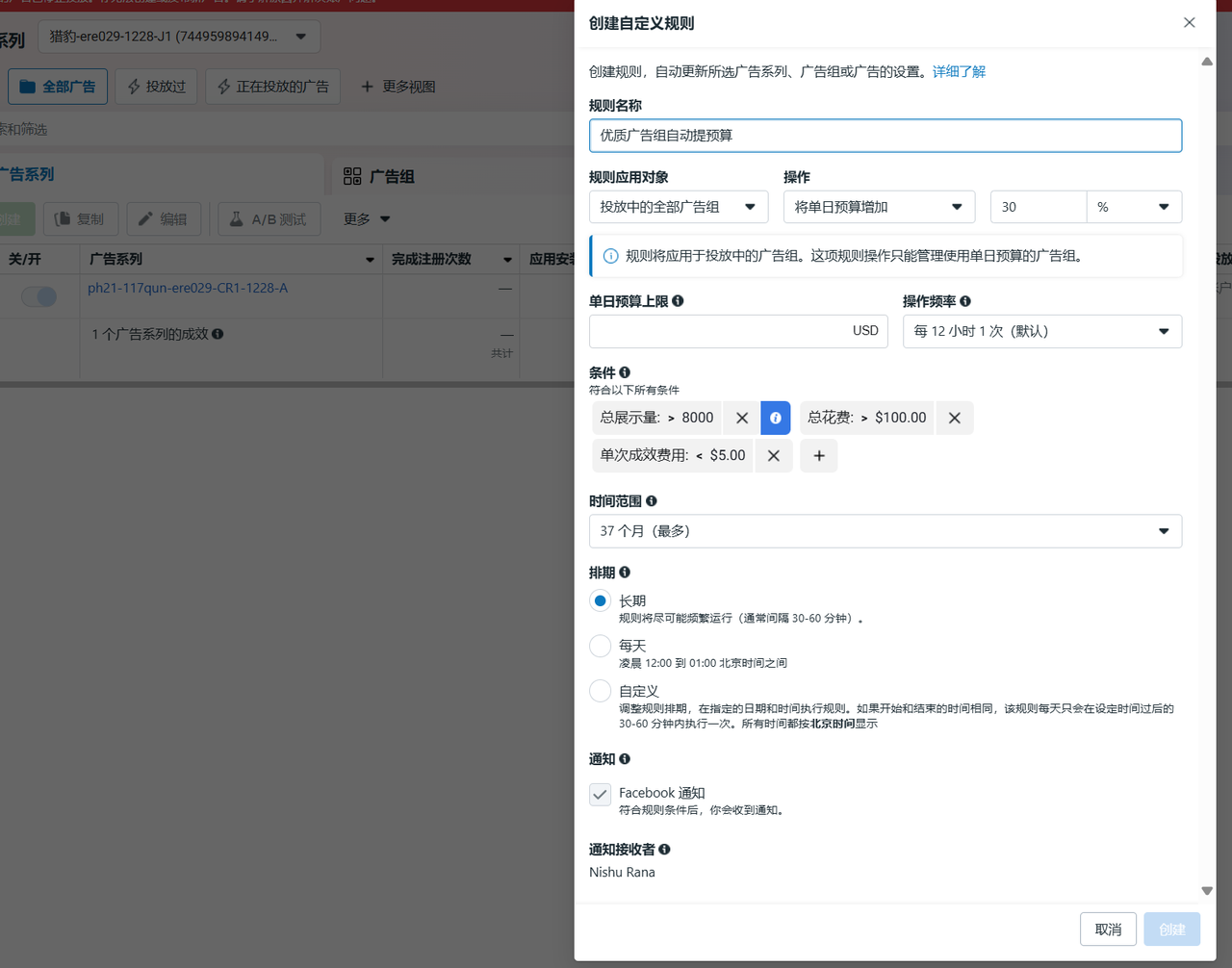1232x968 pixels.
Task: Open the 详细了解 link
Action: point(959,71)
